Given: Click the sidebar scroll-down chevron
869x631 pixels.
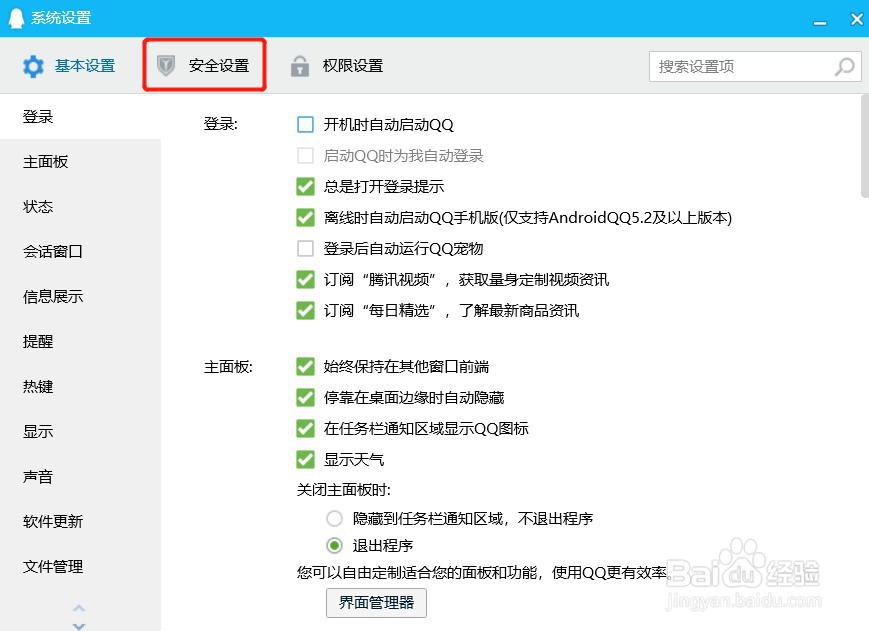Looking at the screenshot, I should [79, 626].
